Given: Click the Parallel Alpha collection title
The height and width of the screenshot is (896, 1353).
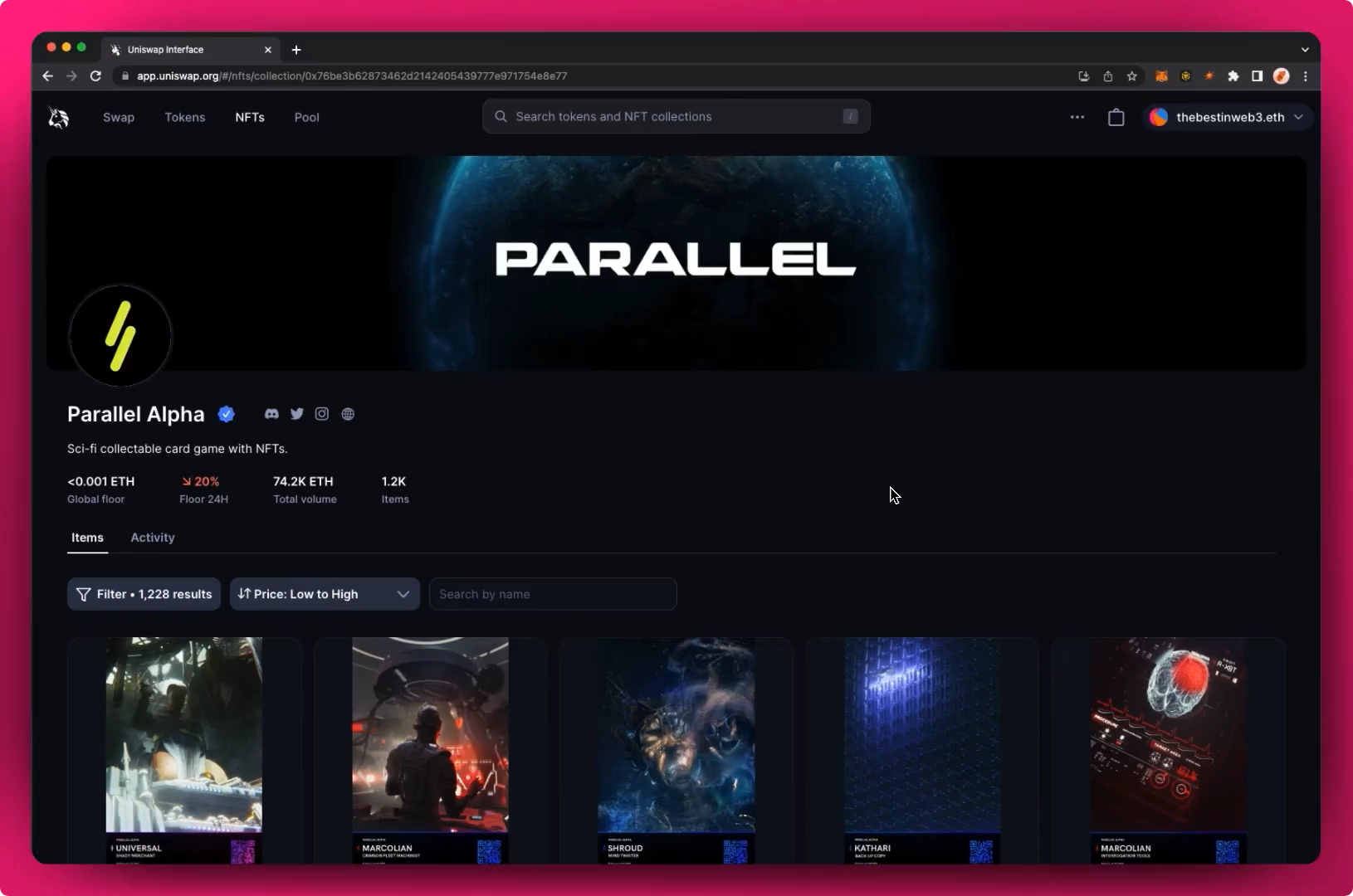Looking at the screenshot, I should 136,414.
